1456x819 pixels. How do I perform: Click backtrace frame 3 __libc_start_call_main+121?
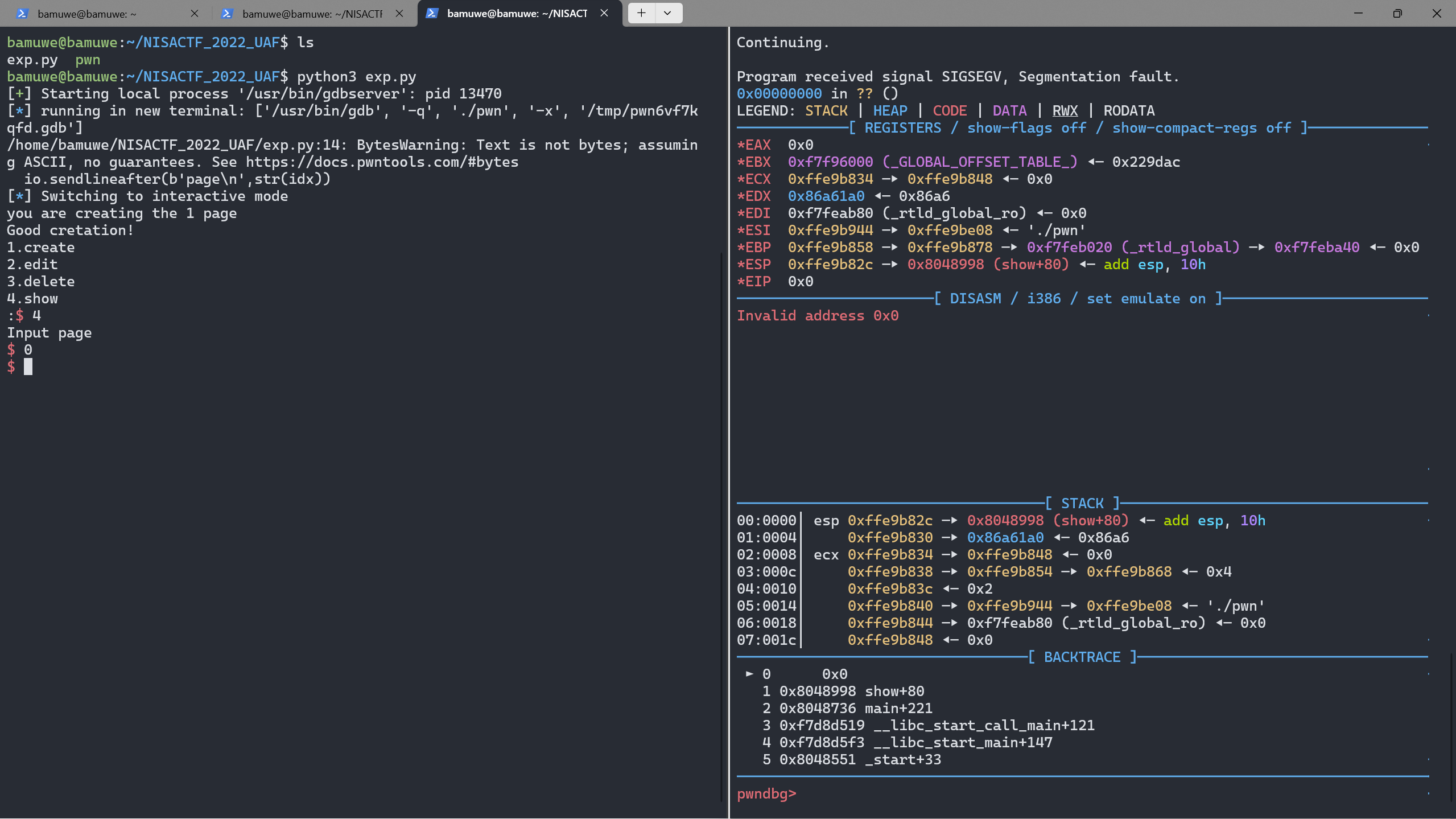(x=929, y=726)
